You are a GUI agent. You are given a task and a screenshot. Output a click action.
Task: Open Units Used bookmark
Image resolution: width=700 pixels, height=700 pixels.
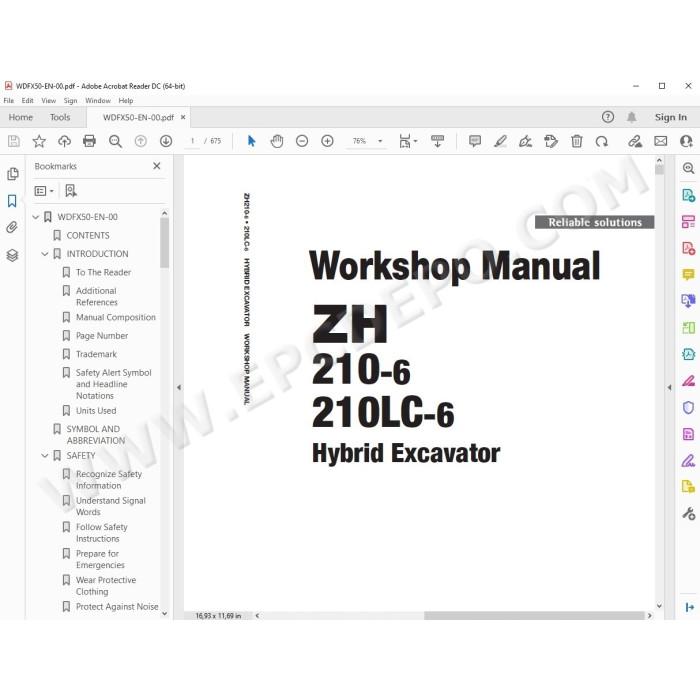click(x=96, y=411)
